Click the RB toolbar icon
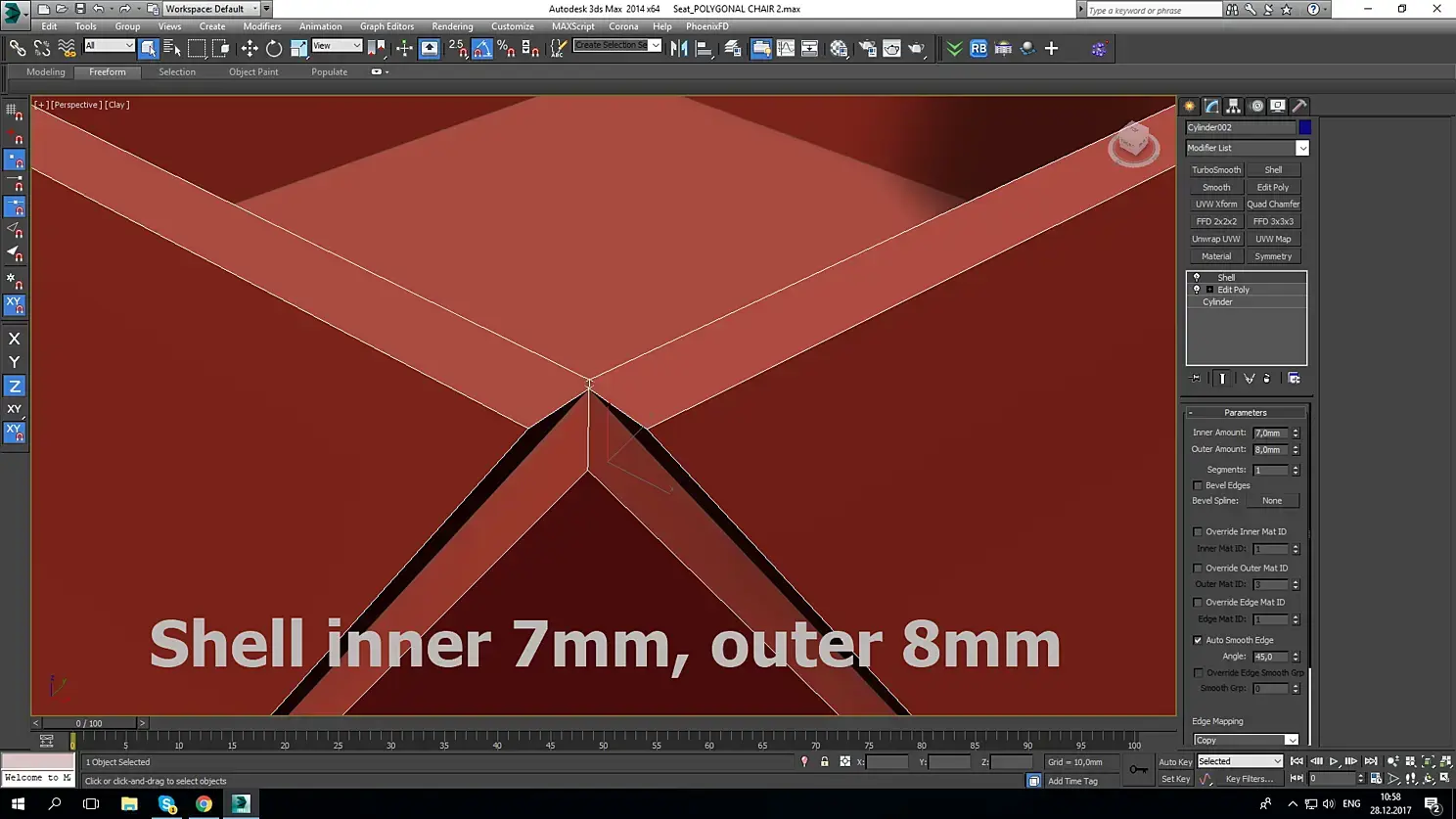The width and height of the screenshot is (1456, 819). [x=978, y=48]
